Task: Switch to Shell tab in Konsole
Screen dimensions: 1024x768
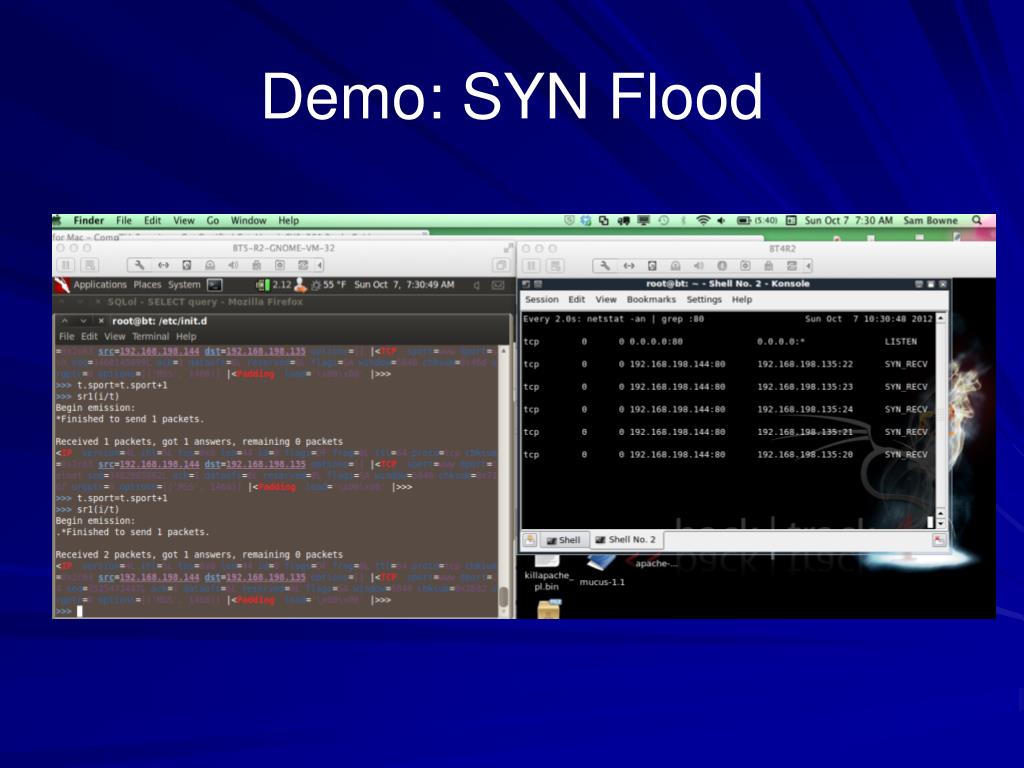Action: (564, 540)
